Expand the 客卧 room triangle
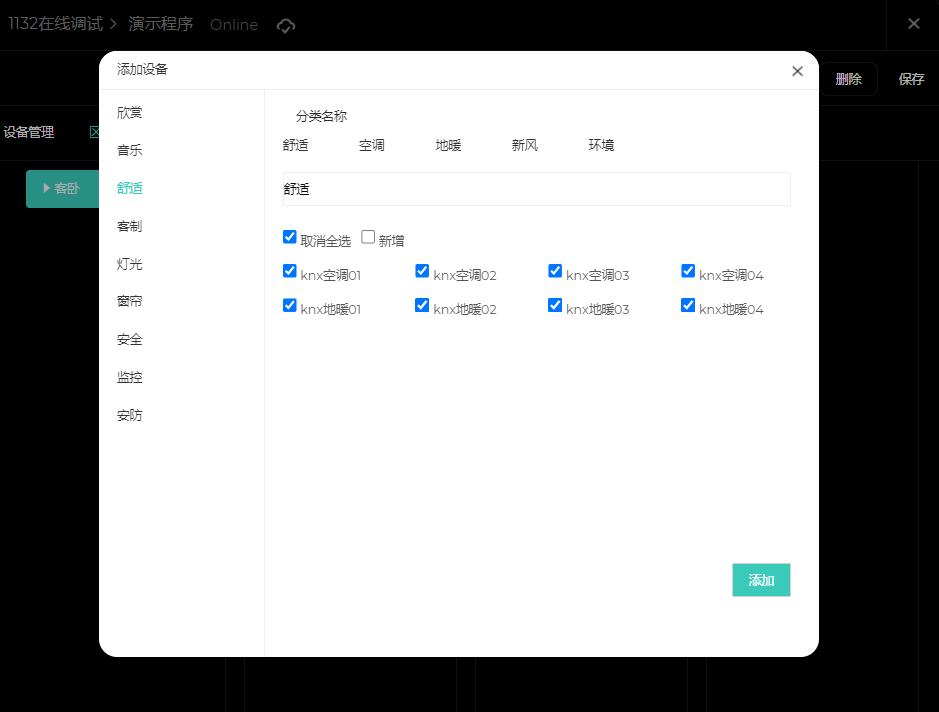 46,188
